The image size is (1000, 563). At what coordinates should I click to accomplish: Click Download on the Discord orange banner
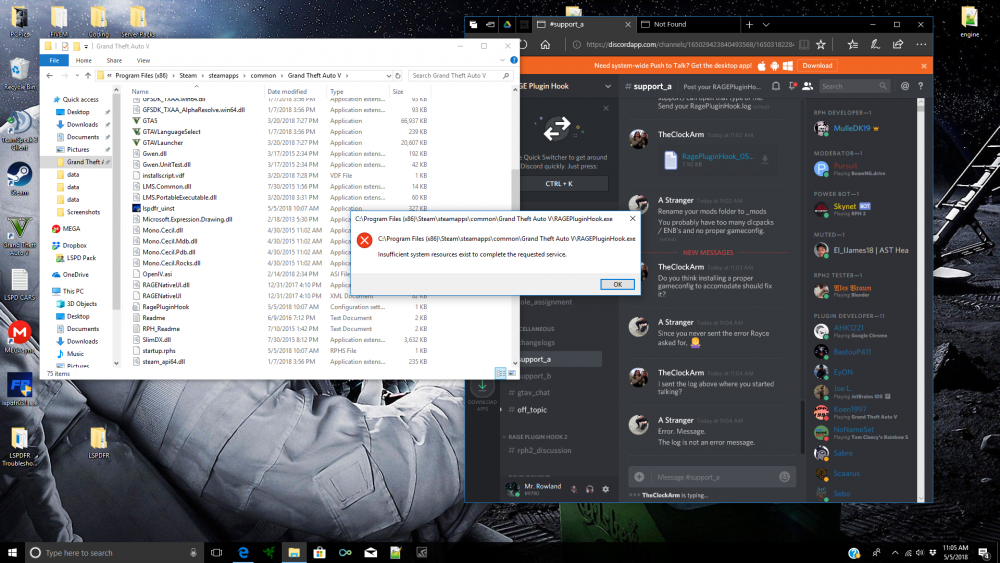pyautogui.click(x=817, y=66)
